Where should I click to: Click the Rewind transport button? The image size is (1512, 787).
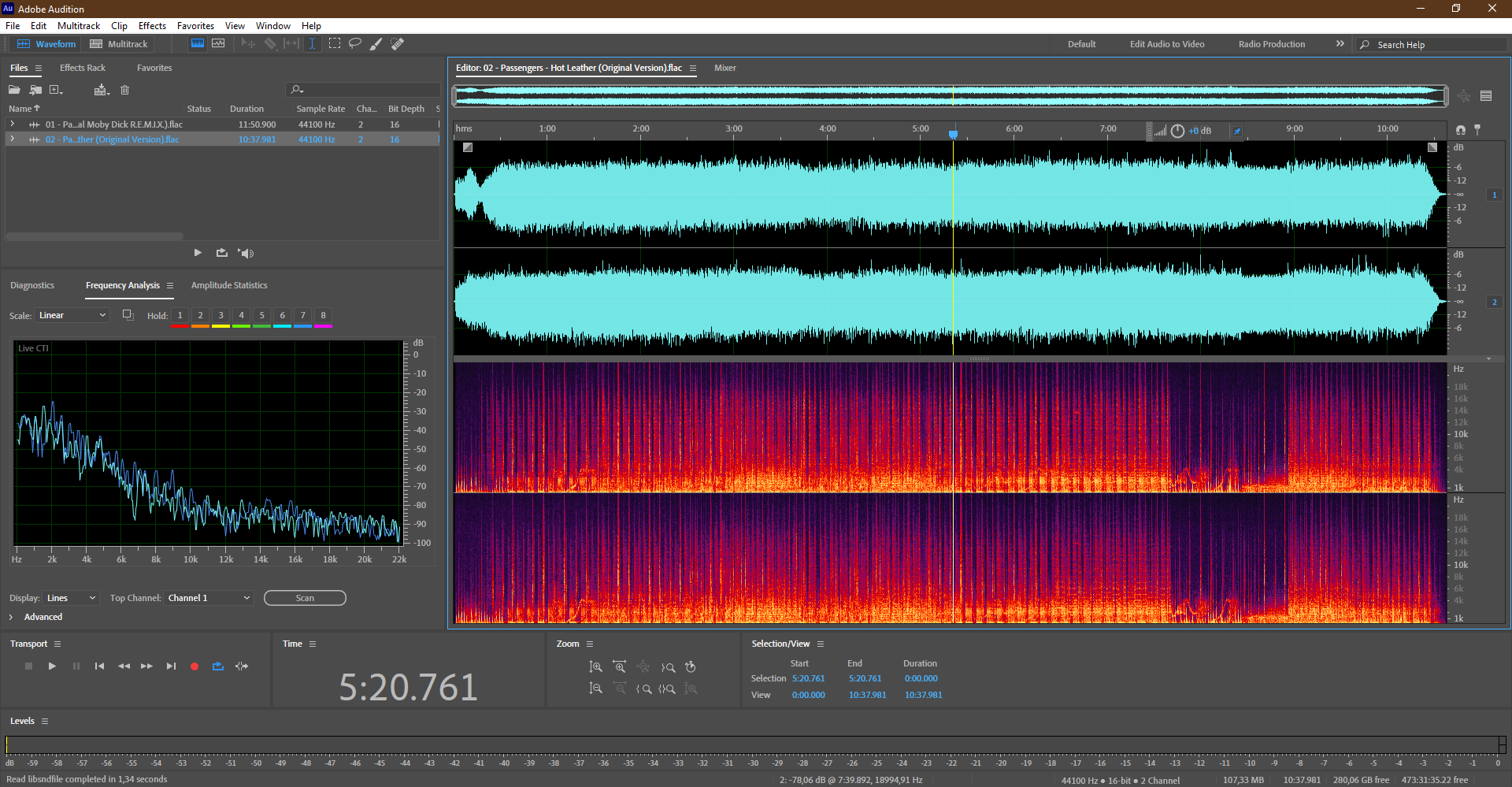pos(124,666)
